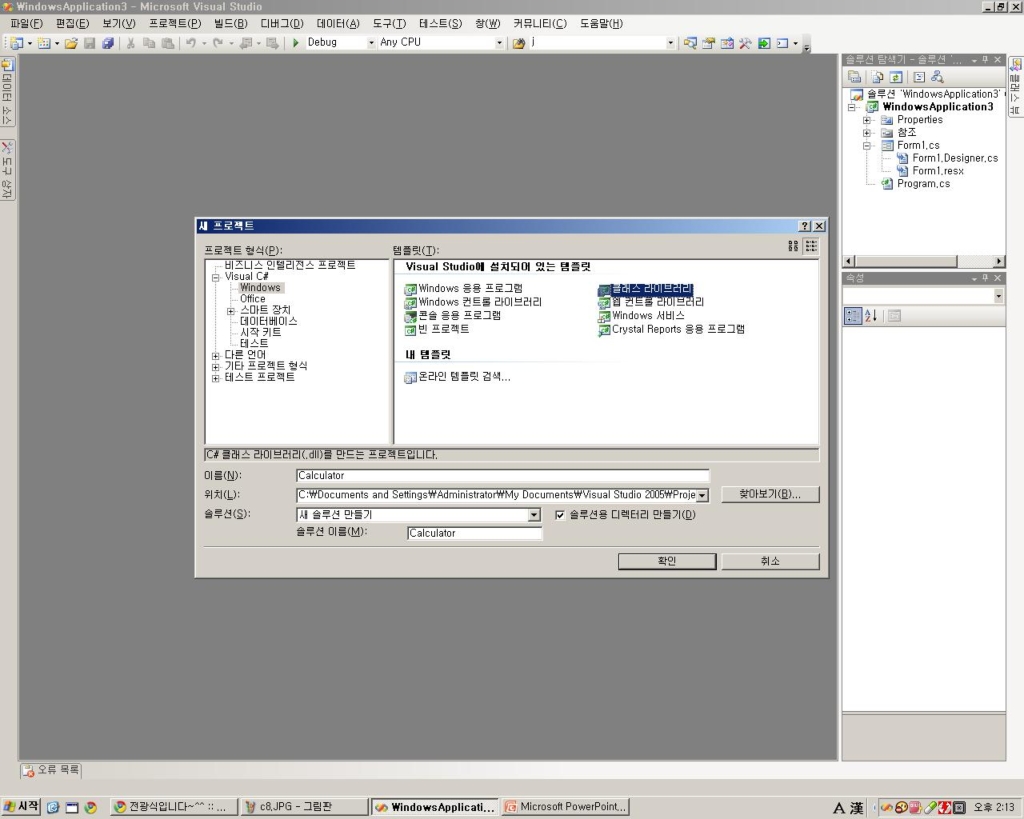
Task: Click the Categorized icon in Properties panel
Action: tap(852, 316)
